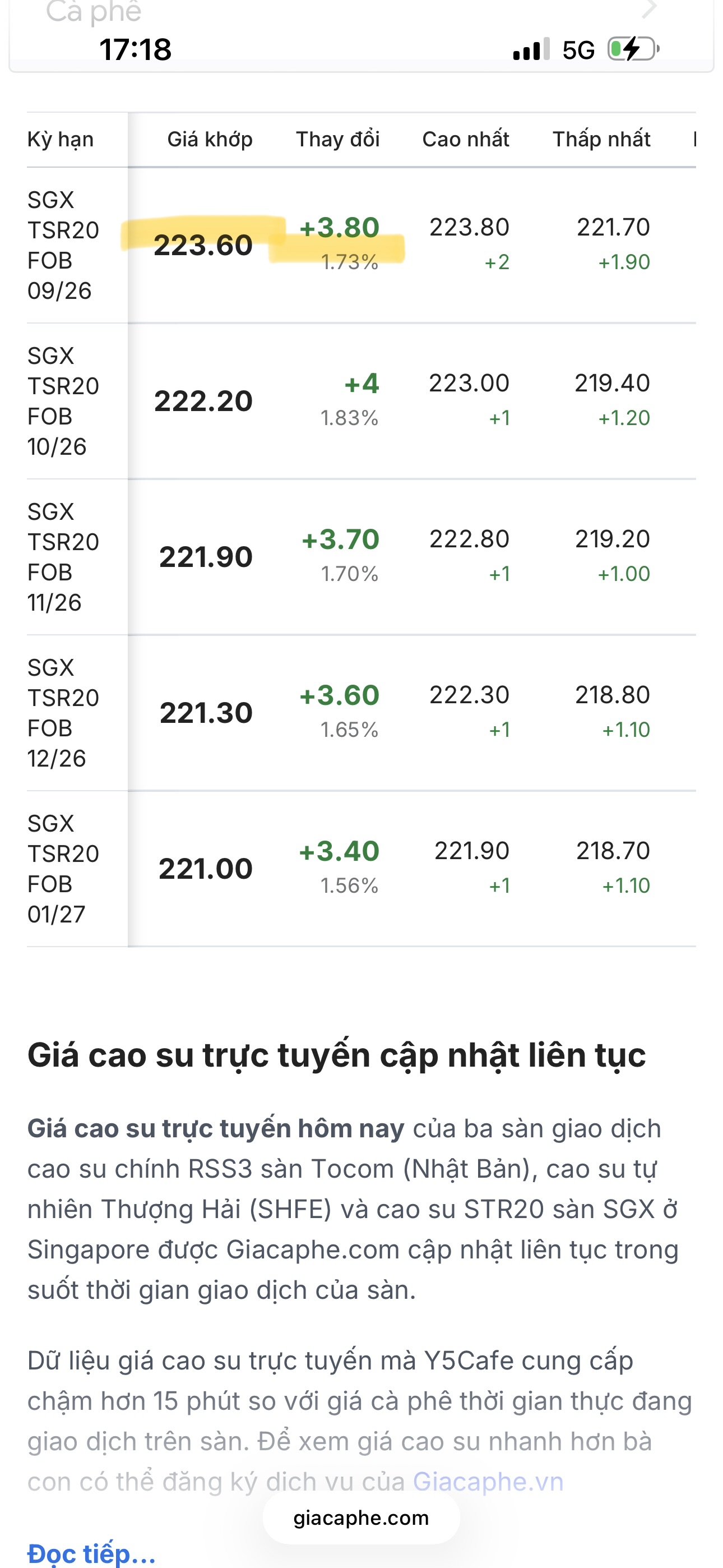Expand the Cà phê section chevron

(x=650, y=8)
